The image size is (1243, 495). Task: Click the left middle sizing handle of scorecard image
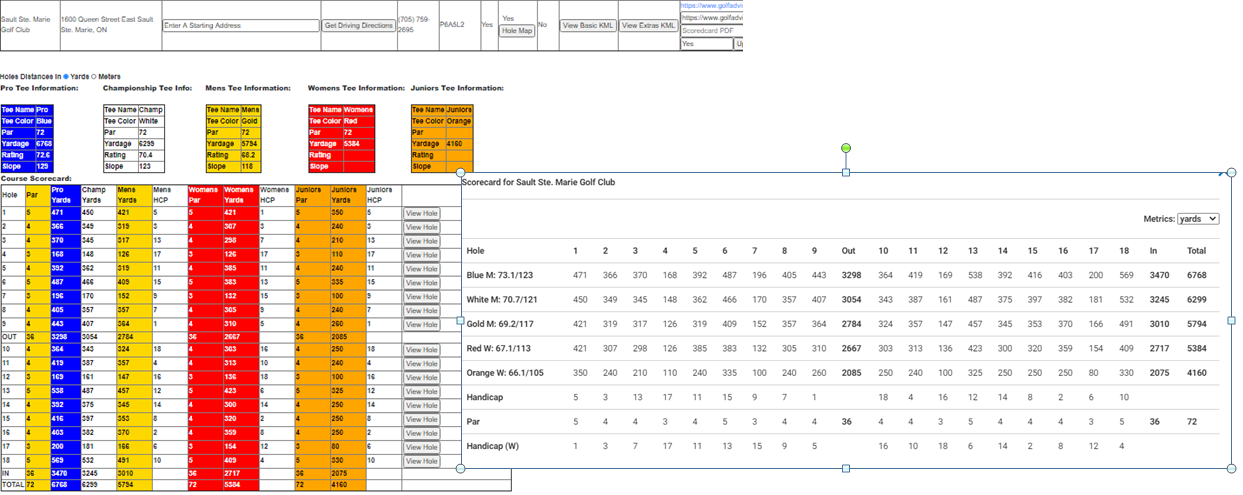(x=462, y=321)
